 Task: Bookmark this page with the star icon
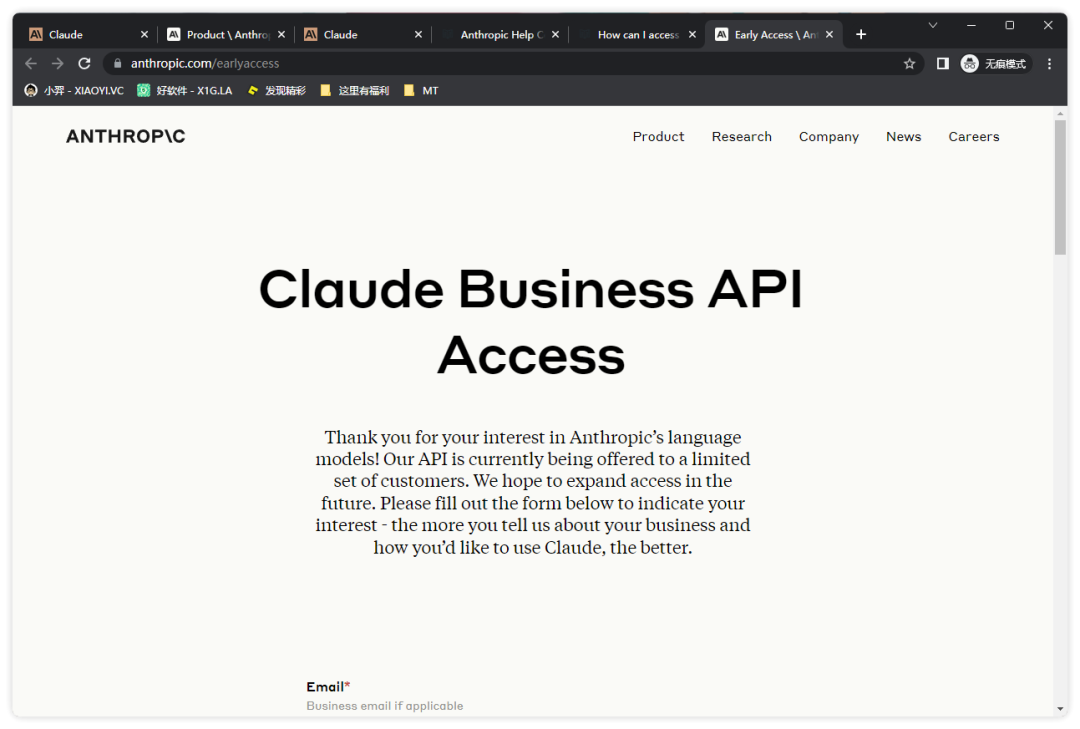coord(909,63)
